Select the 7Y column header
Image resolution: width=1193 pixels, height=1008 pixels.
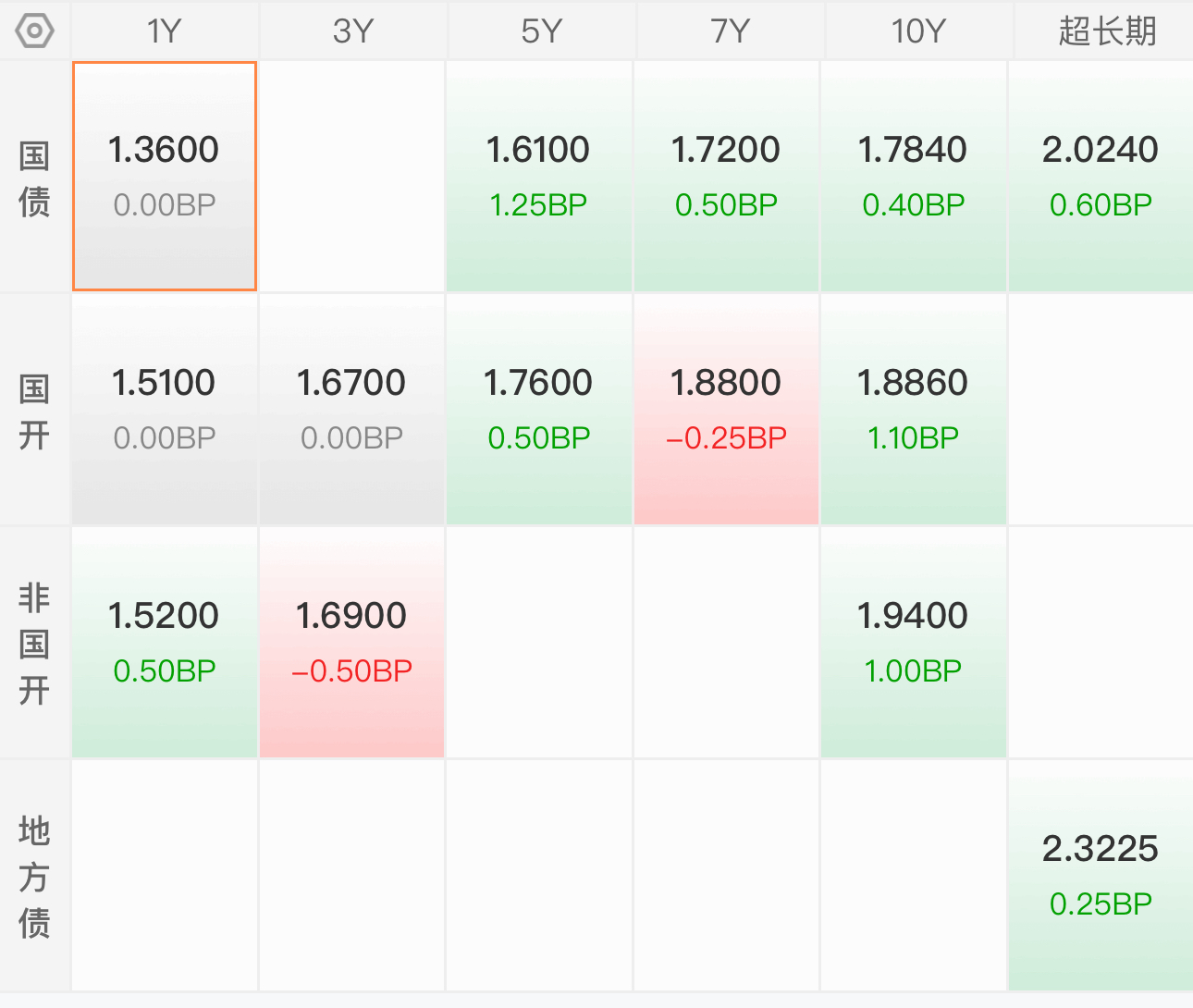pyautogui.click(x=728, y=31)
